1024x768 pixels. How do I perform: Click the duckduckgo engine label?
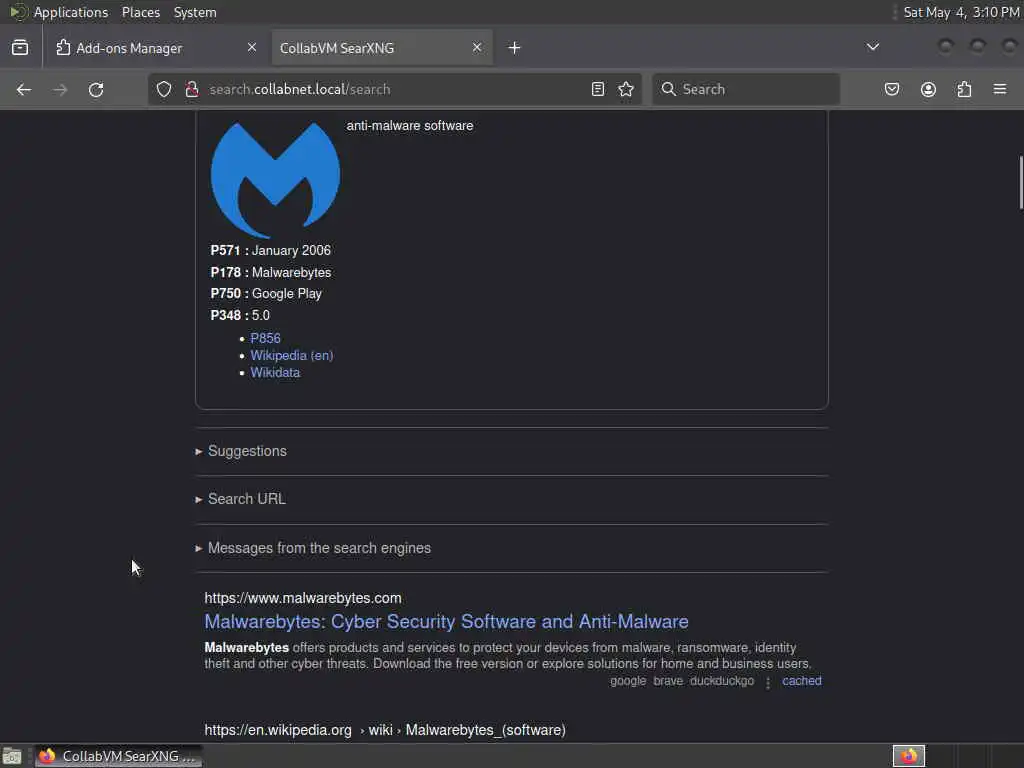[x=722, y=680]
